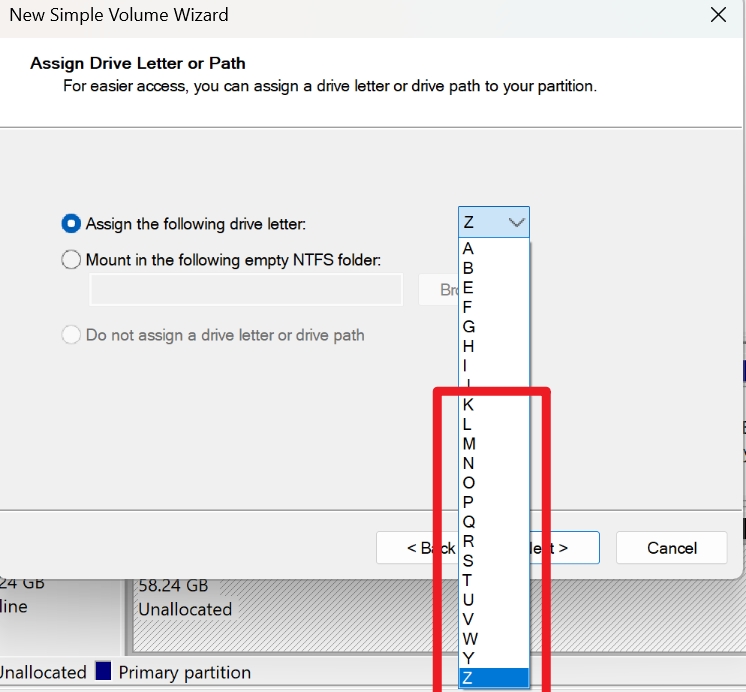The image size is (746, 692).
Task: Select "Assign the following drive letter" radio
Action: click(71, 224)
